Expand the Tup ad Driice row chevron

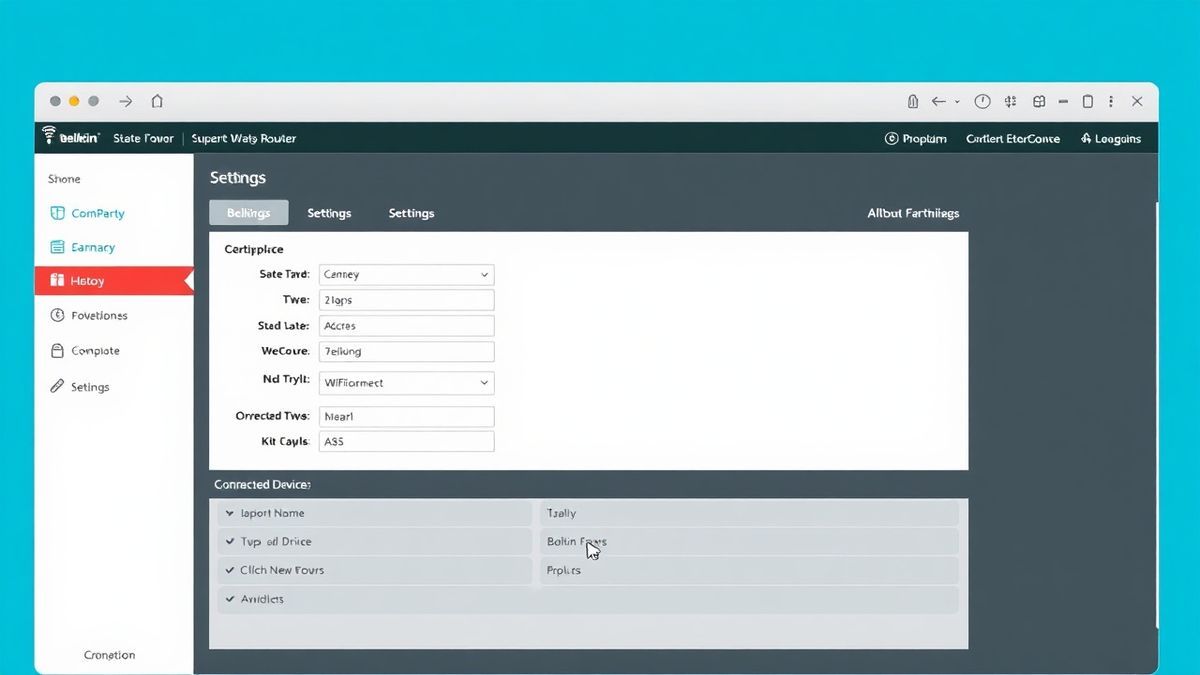click(x=231, y=542)
